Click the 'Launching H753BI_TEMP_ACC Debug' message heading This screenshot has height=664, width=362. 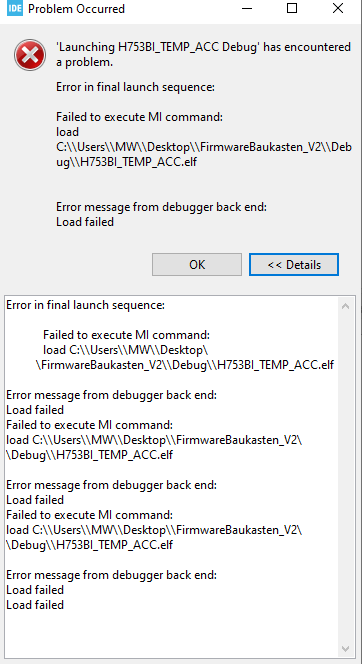203,55
